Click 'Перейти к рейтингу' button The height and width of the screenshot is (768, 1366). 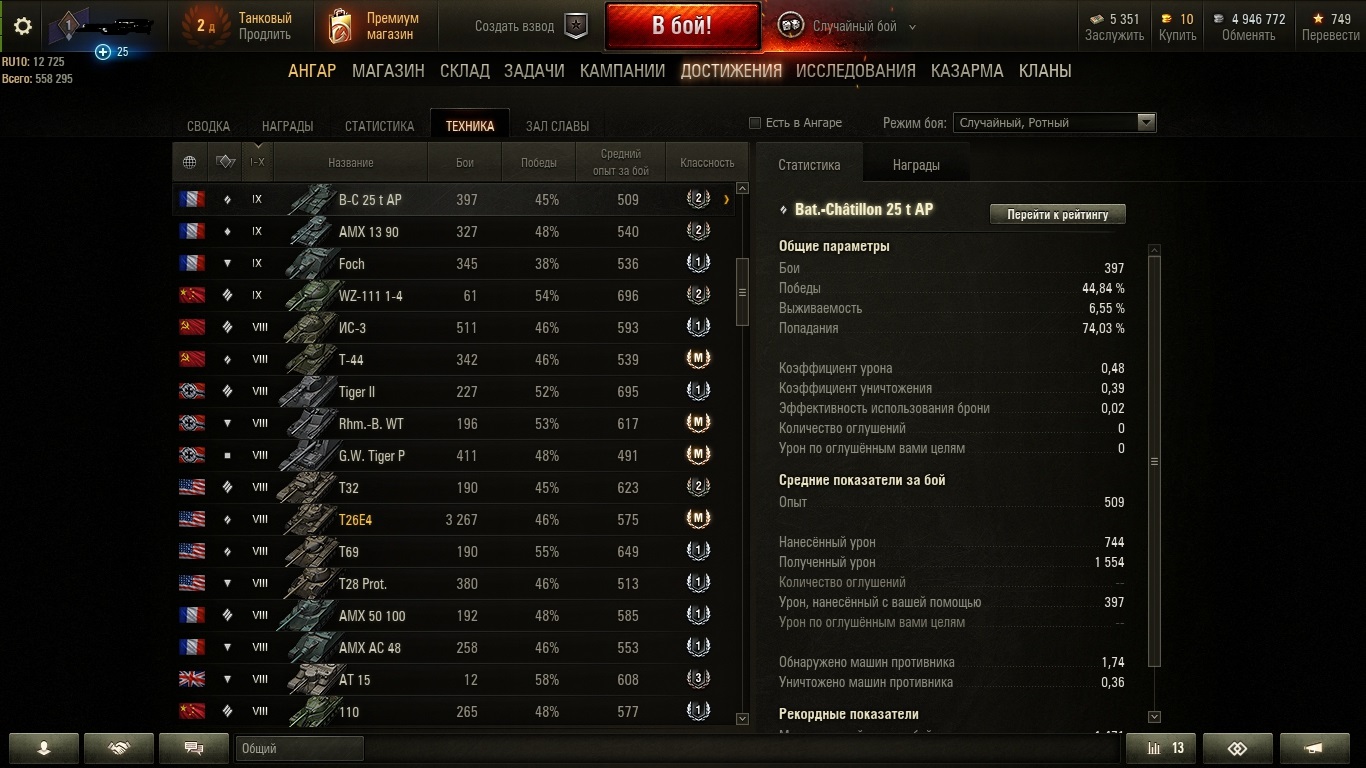1057,214
